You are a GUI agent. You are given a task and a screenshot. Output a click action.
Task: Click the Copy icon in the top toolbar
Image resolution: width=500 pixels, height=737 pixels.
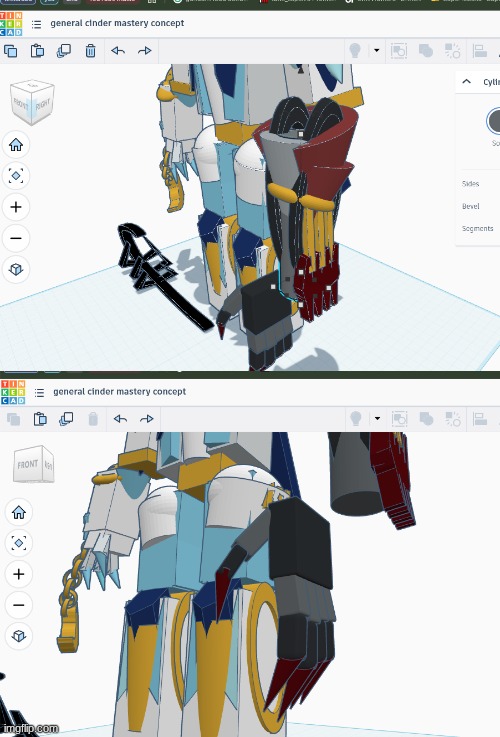click(x=11, y=51)
